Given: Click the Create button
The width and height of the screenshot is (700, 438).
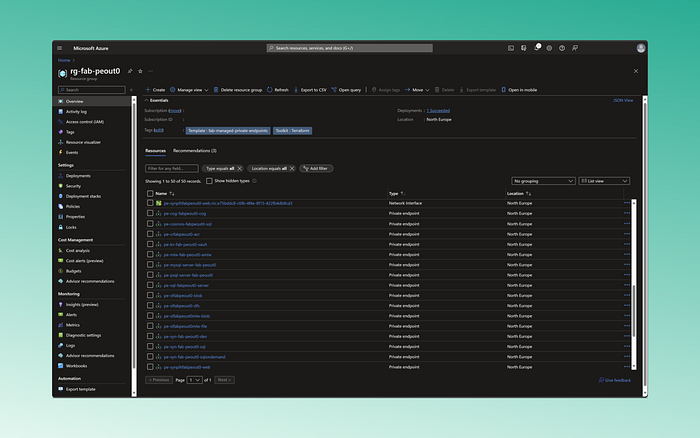Looking at the screenshot, I should [155, 90].
